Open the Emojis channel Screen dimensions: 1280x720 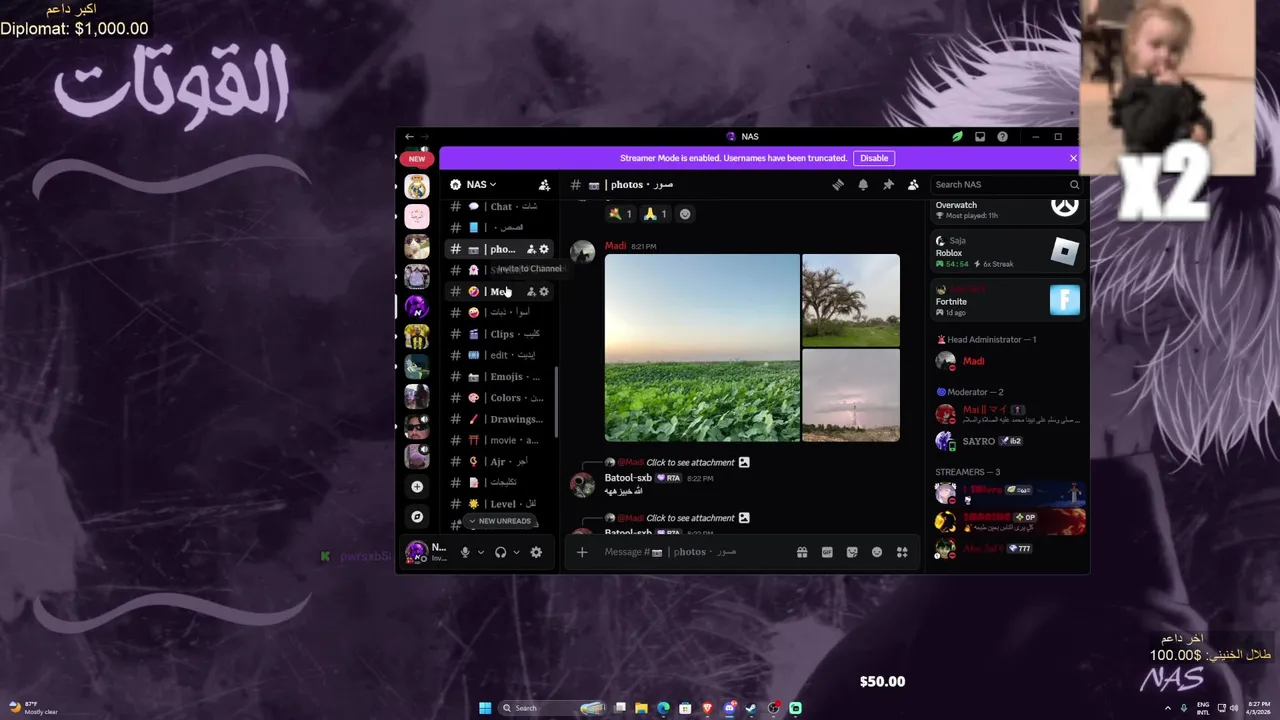click(x=500, y=377)
